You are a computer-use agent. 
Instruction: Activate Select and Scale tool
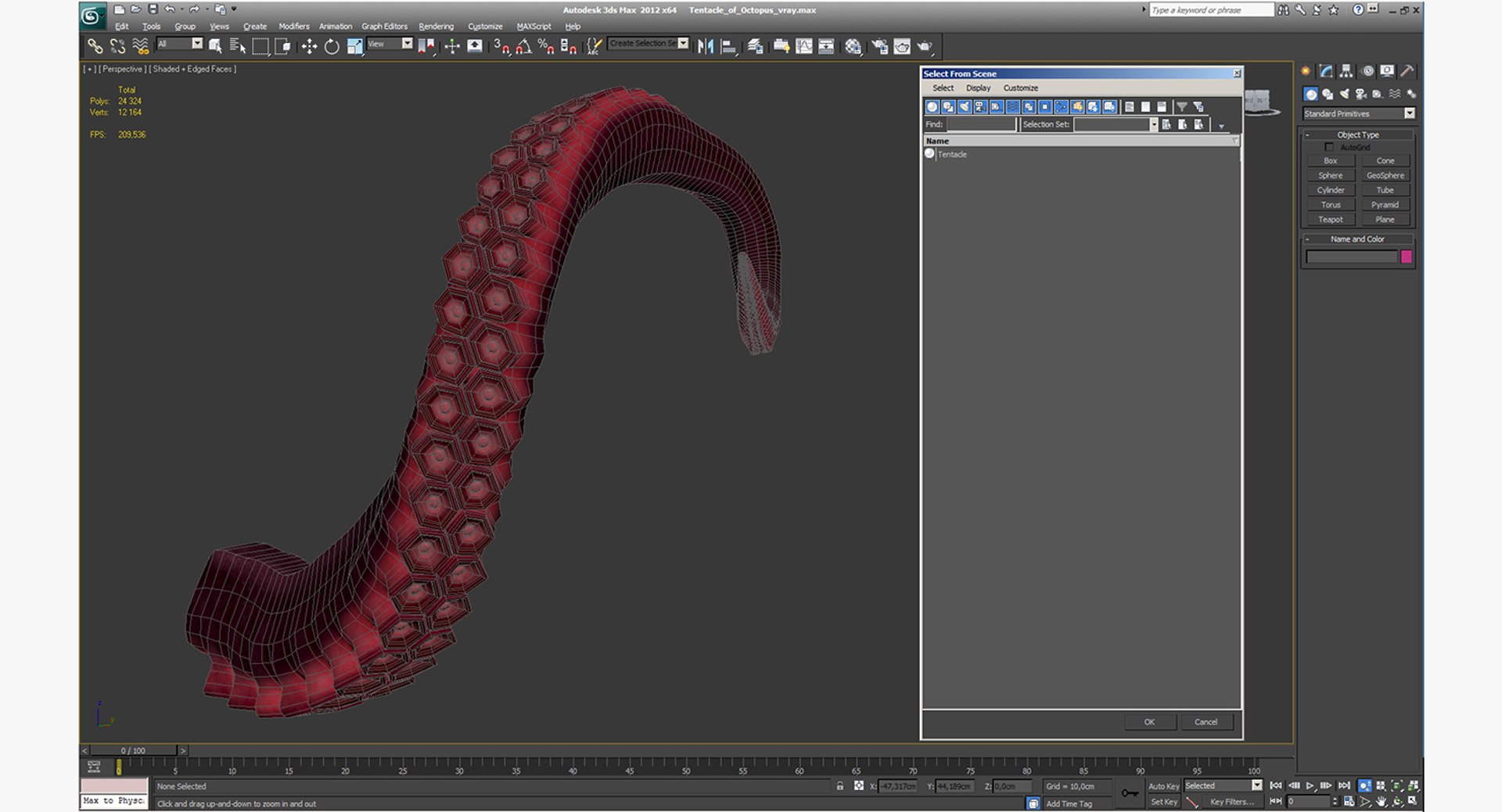click(x=354, y=47)
